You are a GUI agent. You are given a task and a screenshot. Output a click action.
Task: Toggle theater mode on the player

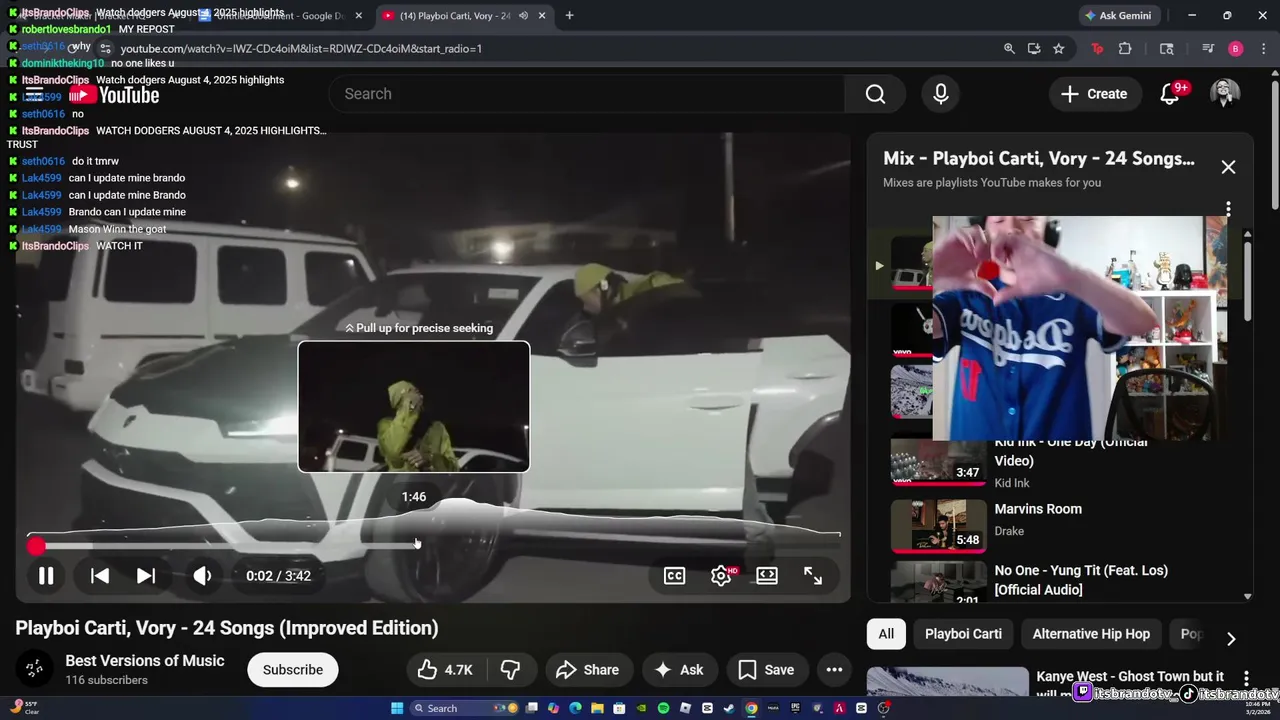click(767, 576)
